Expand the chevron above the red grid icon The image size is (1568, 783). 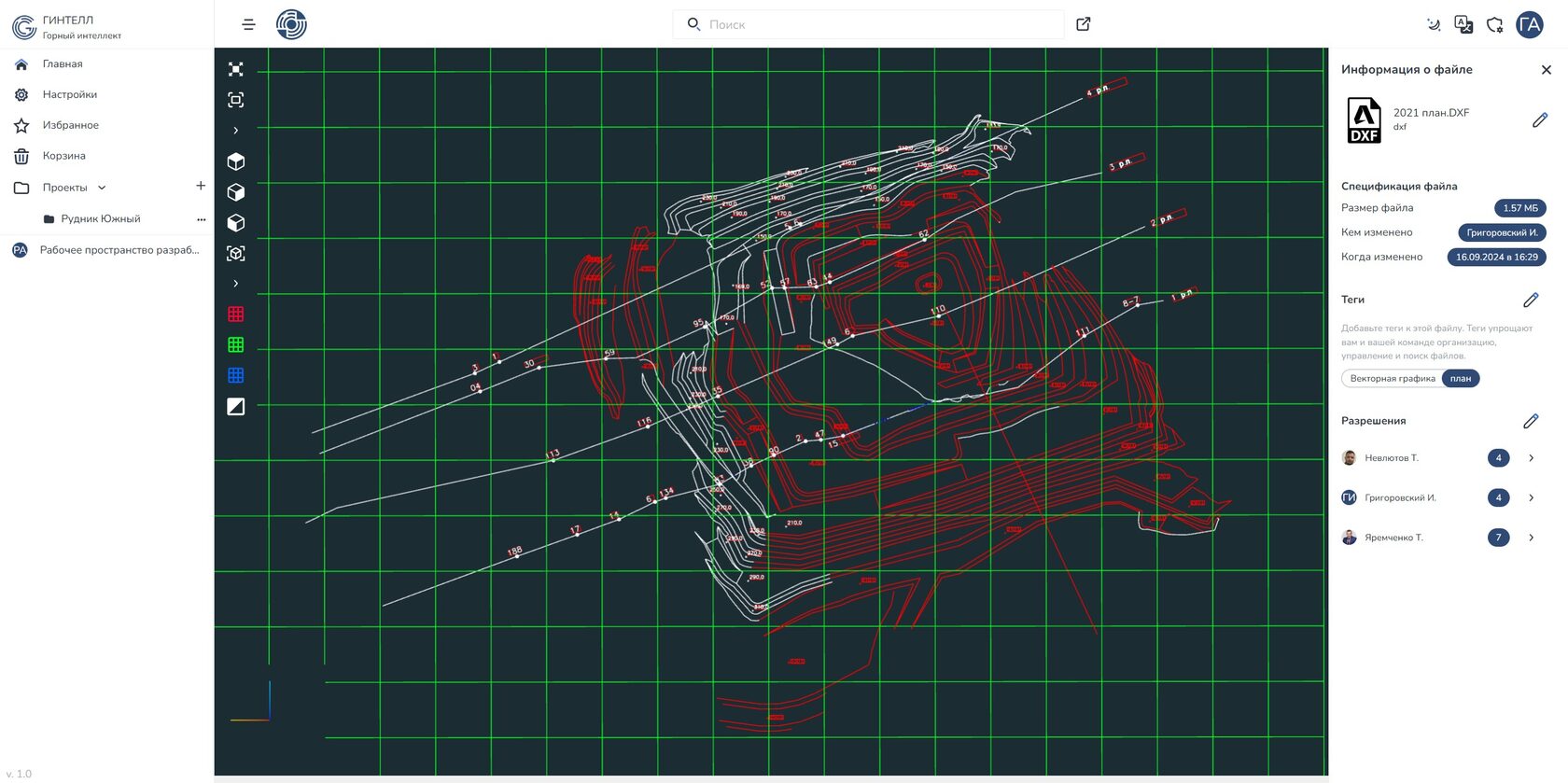pos(236,284)
